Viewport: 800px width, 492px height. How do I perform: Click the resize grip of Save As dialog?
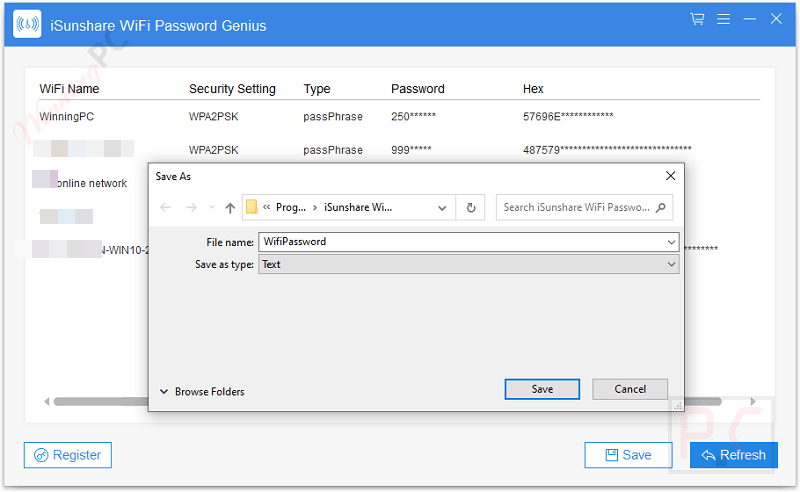(x=678, y=406)
